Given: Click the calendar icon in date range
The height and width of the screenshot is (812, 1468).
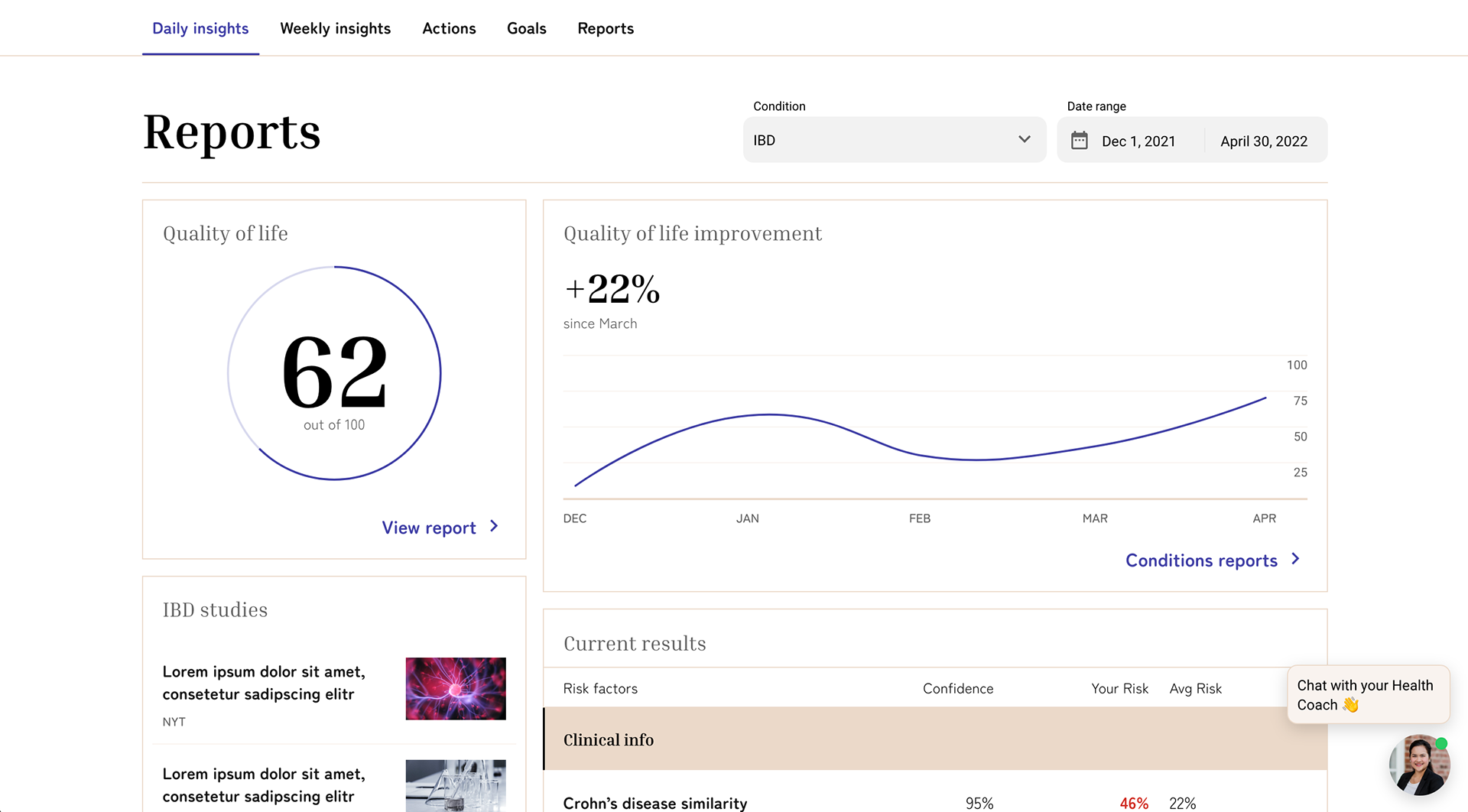Looking at the screenshot, I should coord(1079,141).
